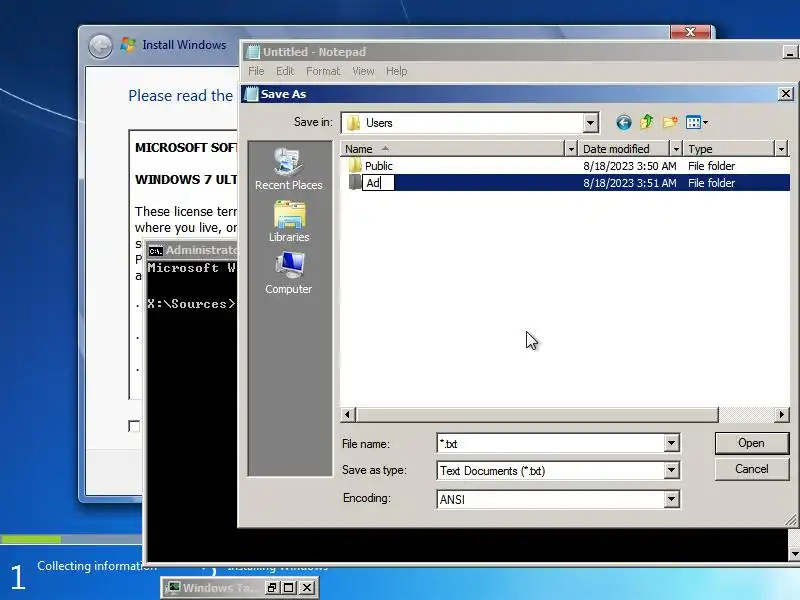Go up one folder level in Save As
This screenshot has height=600, width=800.
click(x=646, y=122)
